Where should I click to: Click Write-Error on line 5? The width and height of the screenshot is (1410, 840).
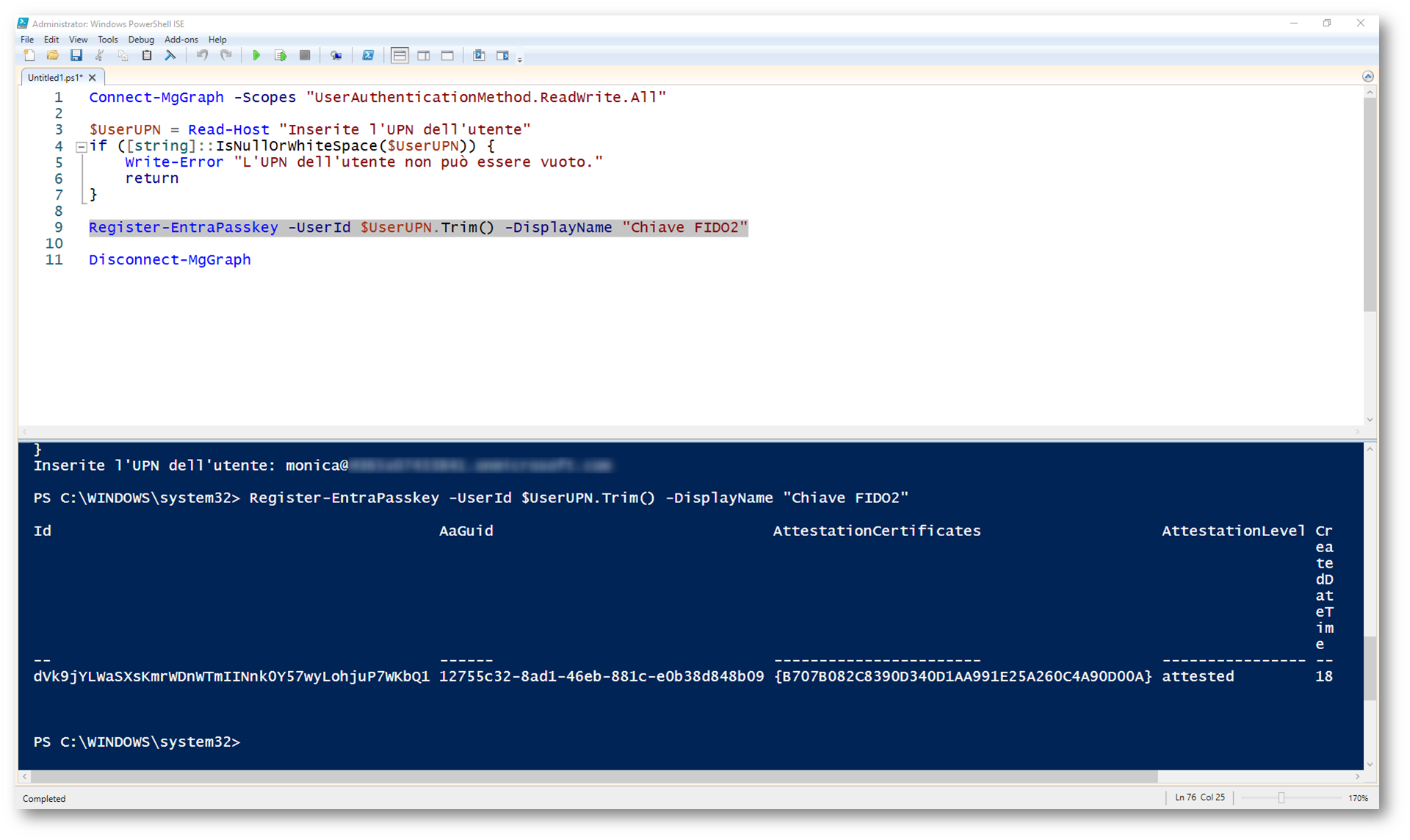[174, 162]
